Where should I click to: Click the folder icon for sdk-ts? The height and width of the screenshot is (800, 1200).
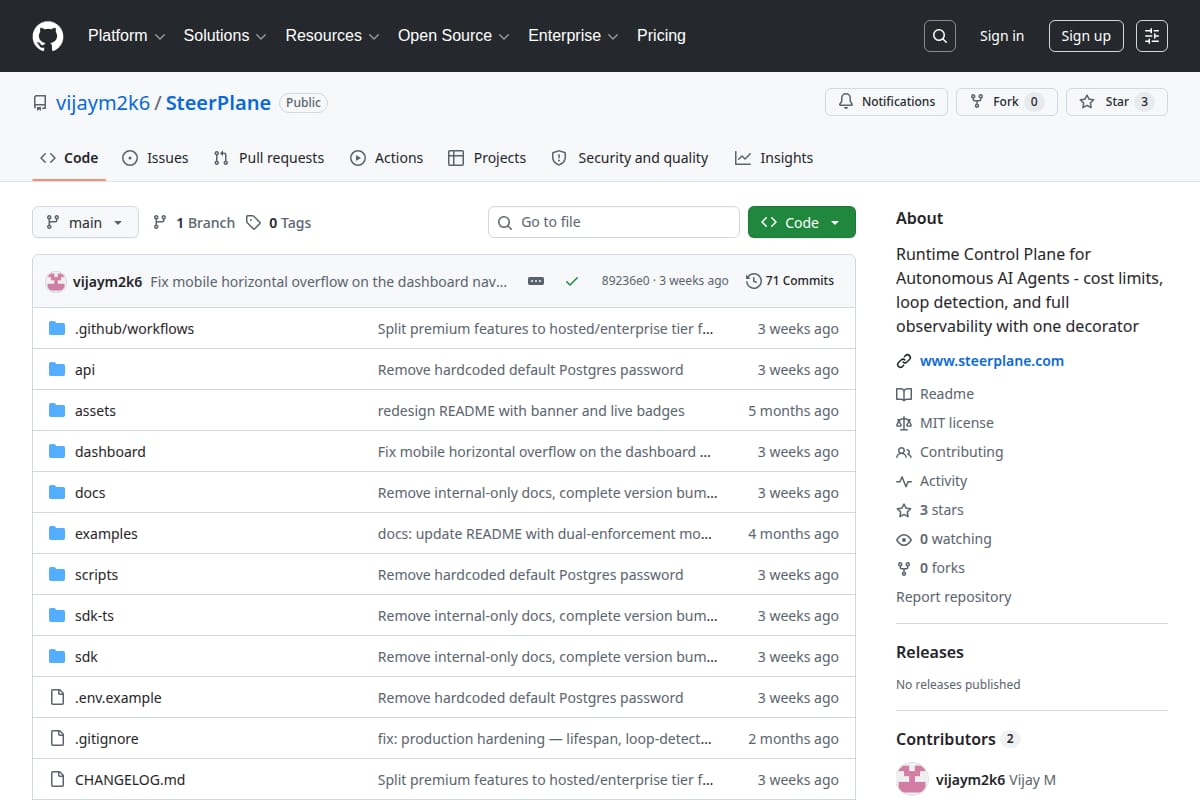[x=57, y=616]
